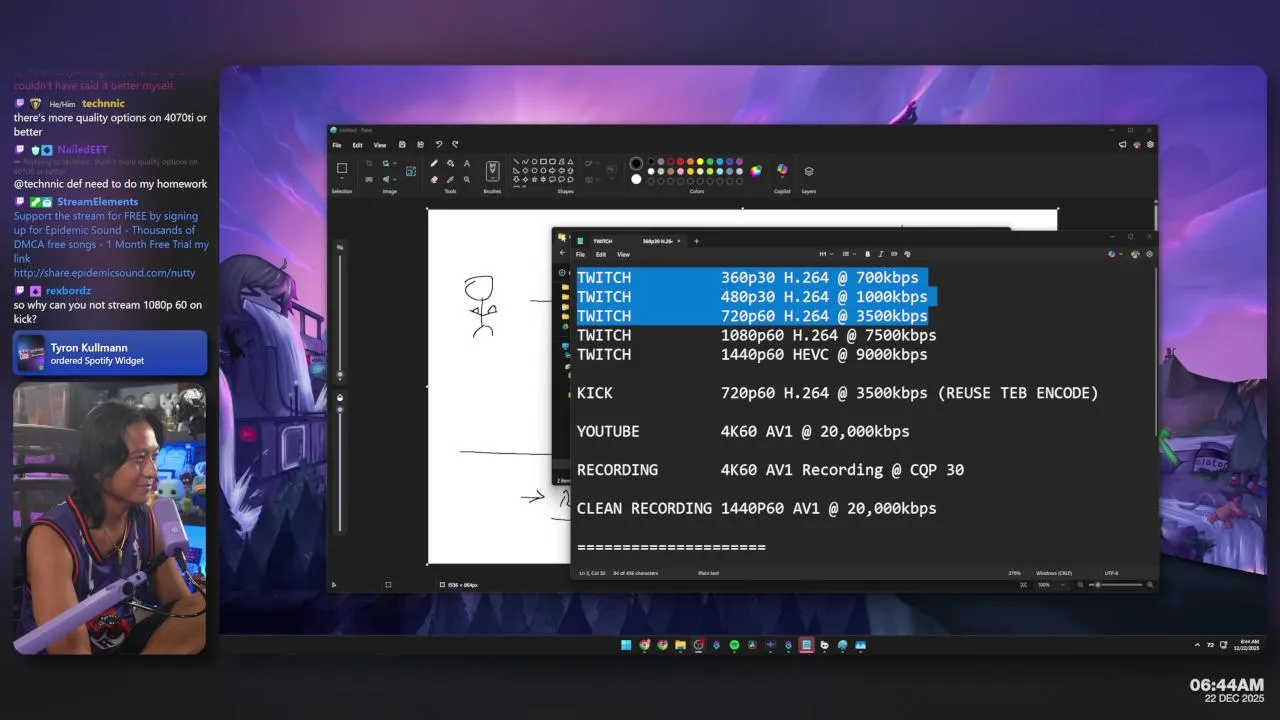Click Windows (CRLF) in Notepad status bar
The image size is (1280, 720).
point(1054,573)
